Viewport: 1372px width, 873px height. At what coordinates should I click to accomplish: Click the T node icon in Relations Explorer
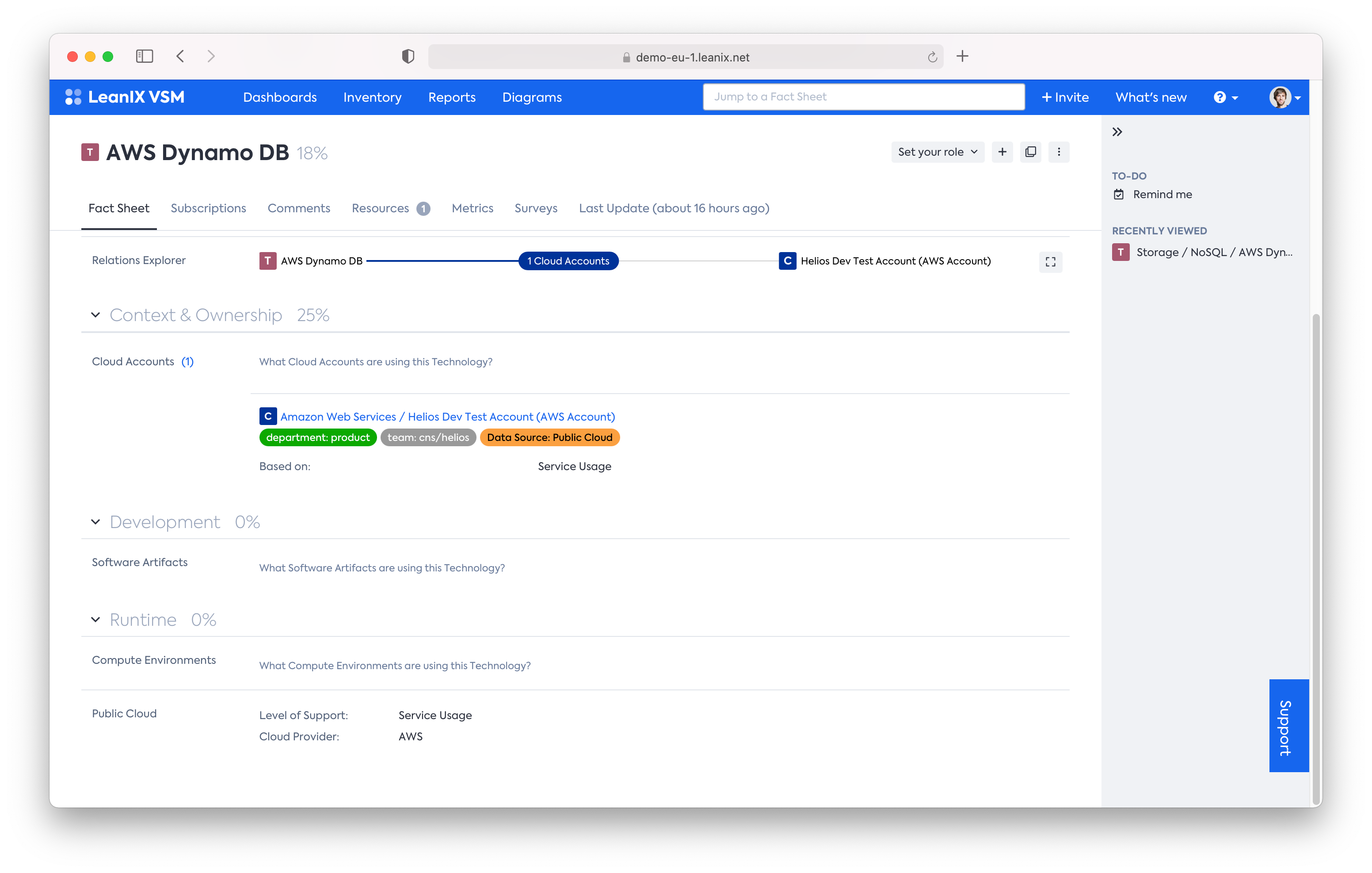[x=268, y=260]
